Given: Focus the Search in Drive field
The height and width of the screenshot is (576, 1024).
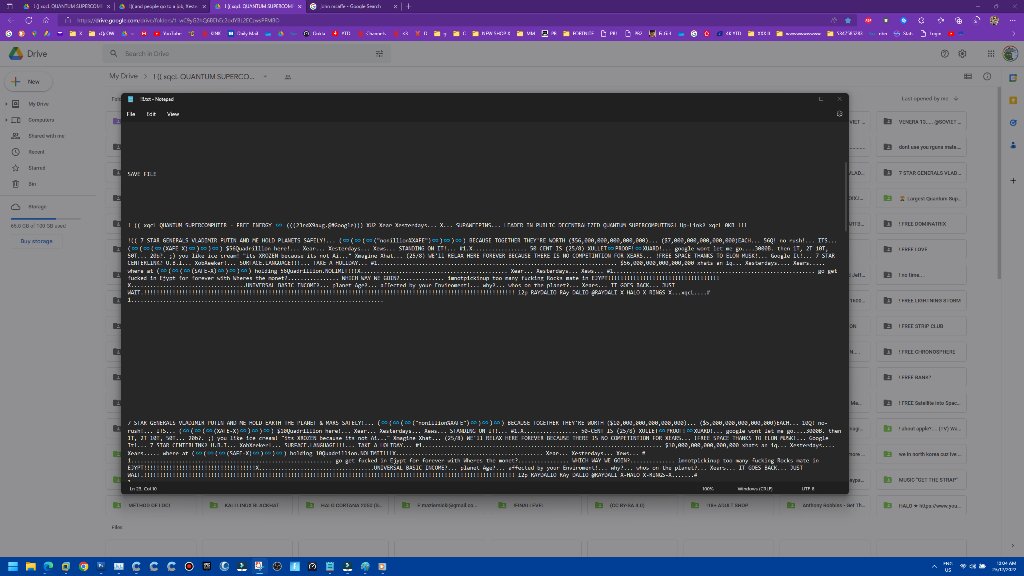Looking at the screenshot, I should point(245,54).
